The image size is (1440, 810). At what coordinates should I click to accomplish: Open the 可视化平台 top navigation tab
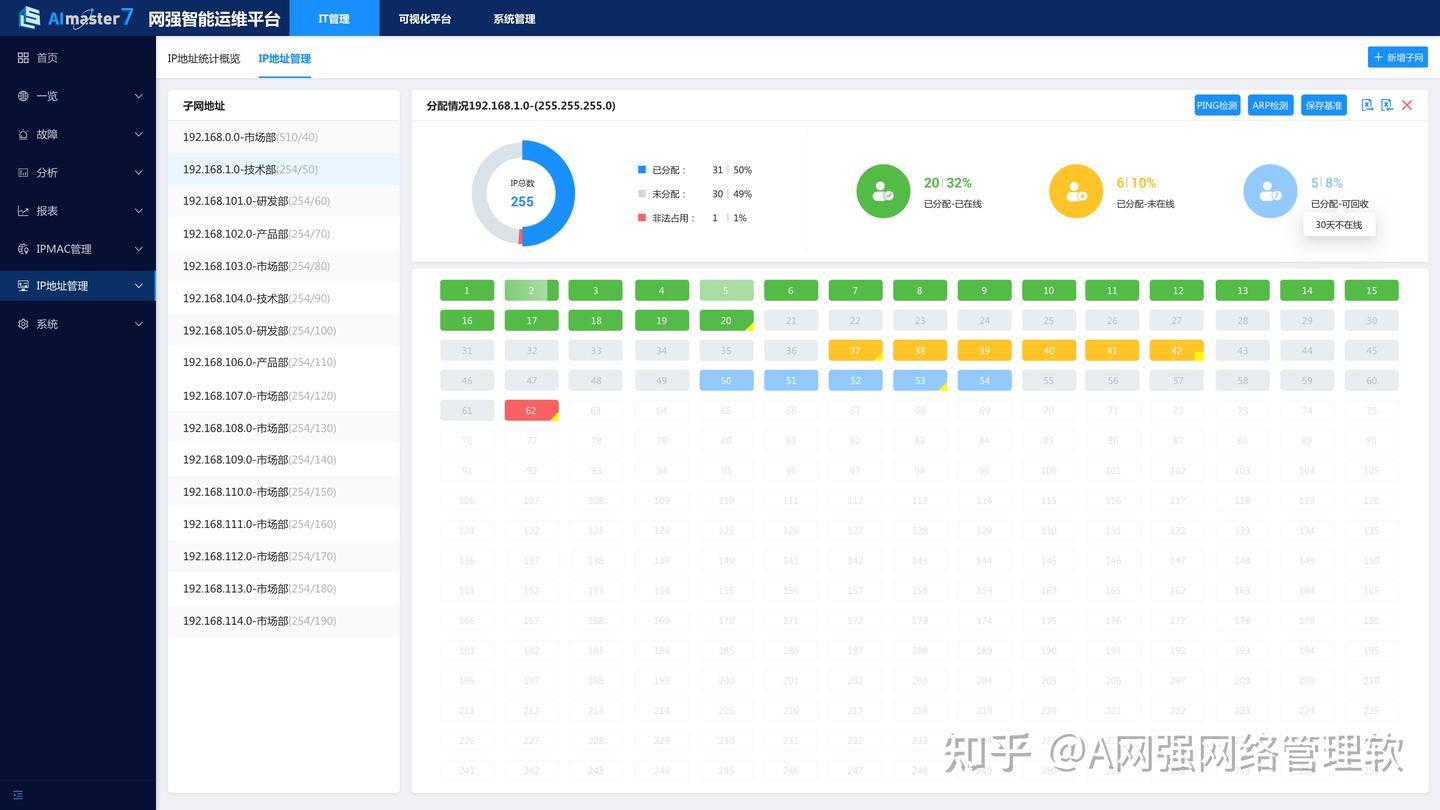click(x=424, y=18)
